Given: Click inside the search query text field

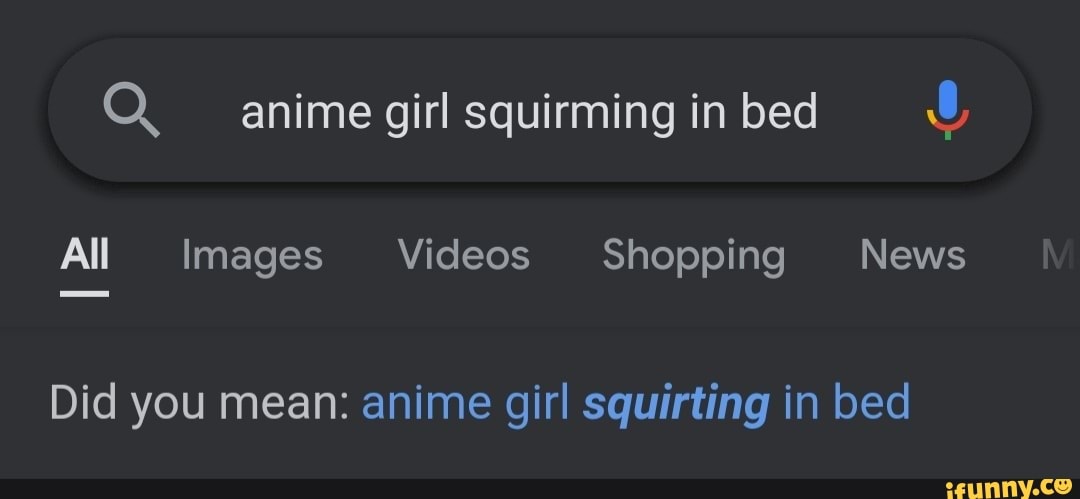Looking at the screenshot, I should click(x=528, y=111).
